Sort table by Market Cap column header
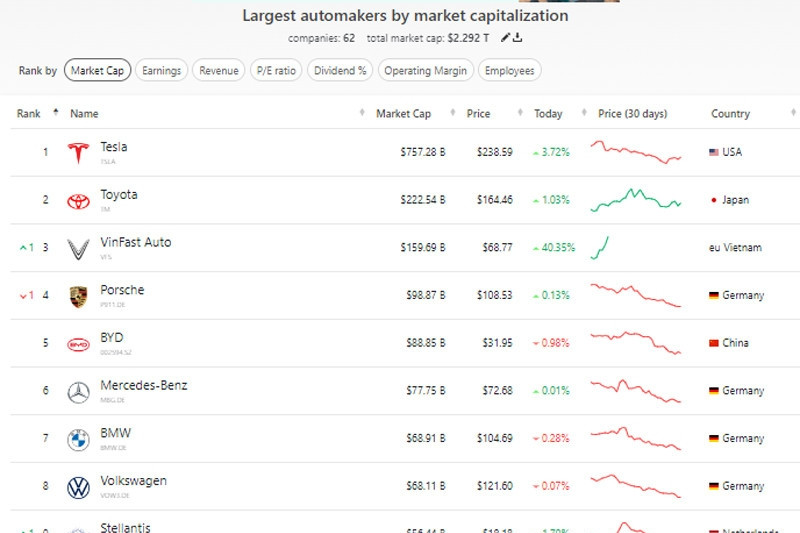Image resolution: width=800 pixels, height=533 pixels. [403, 114]
